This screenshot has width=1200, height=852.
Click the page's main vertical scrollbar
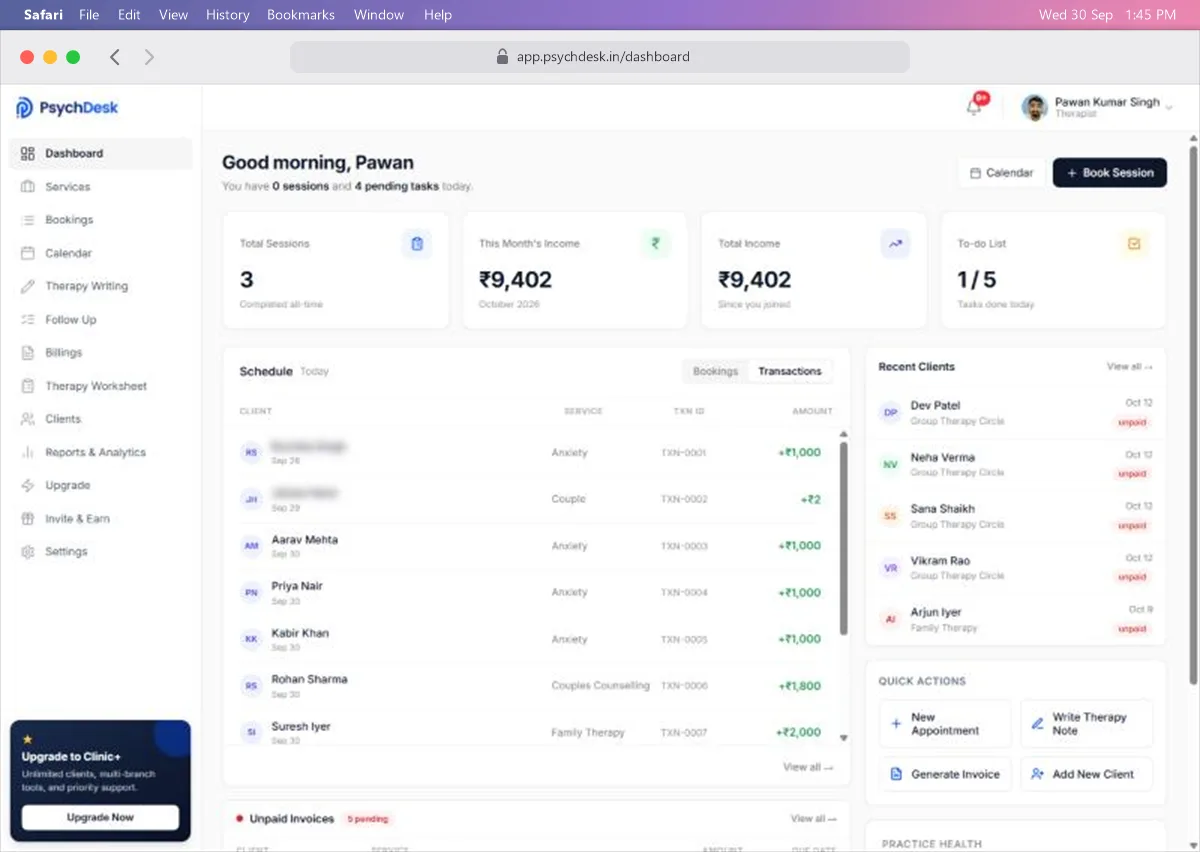[x=1192, y=415]
